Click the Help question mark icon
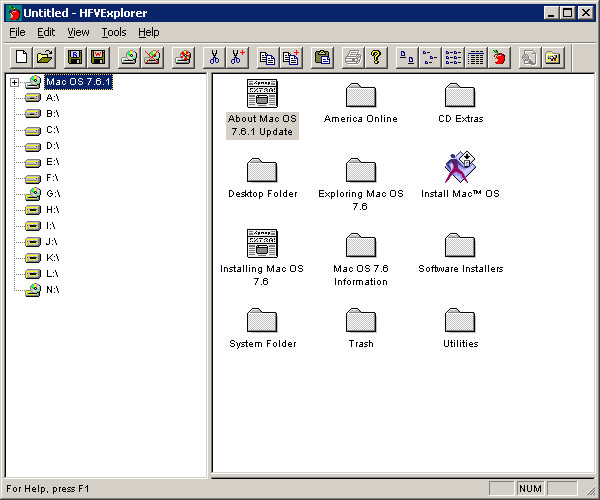This screenshot has width=600, height=500. click(376, 57)
